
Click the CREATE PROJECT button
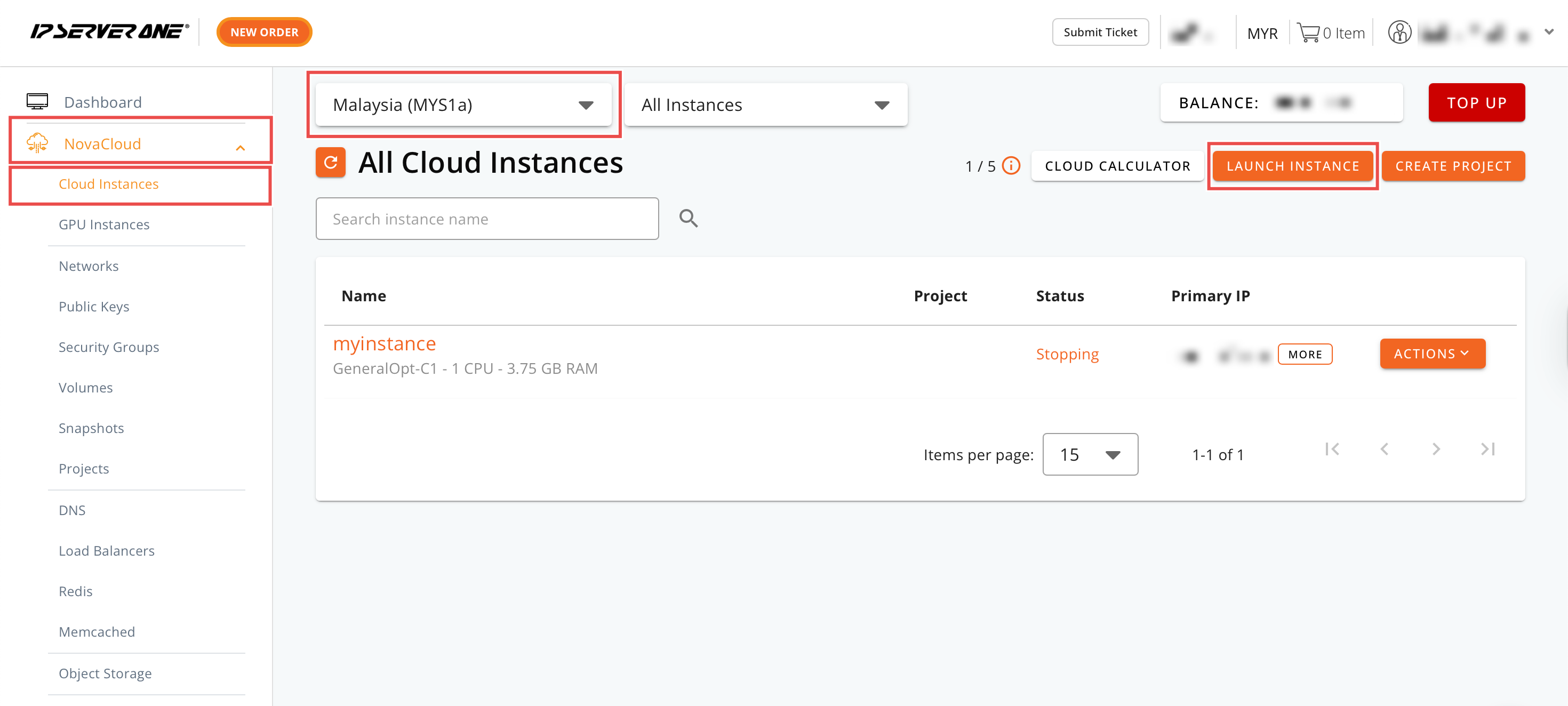click(x=1453, y=165)
